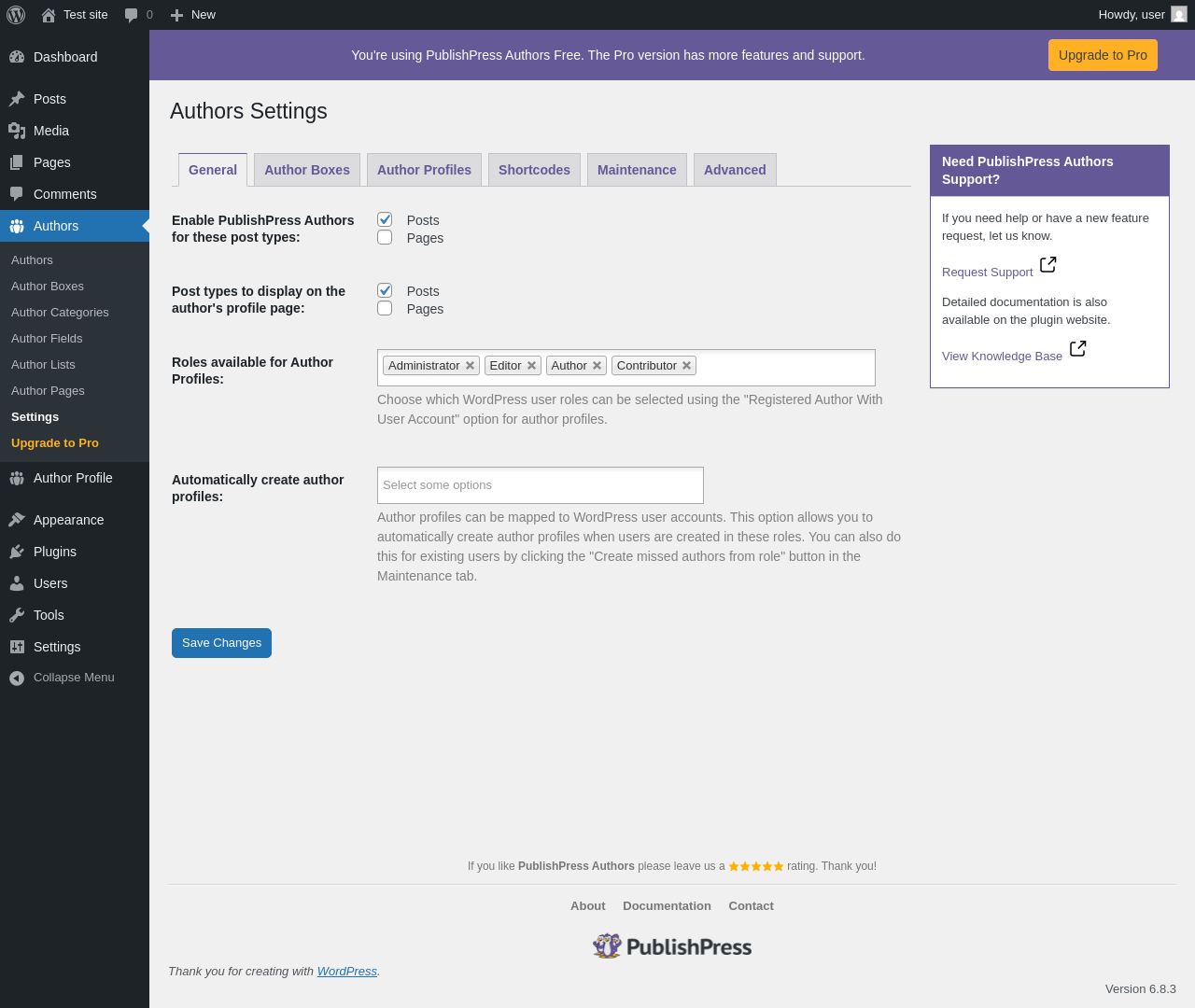The height and width of the screenshot is (1008, 1195).
Task: Click the Comments speech bubble icon in sidebar
Action: tap(17, 194)
